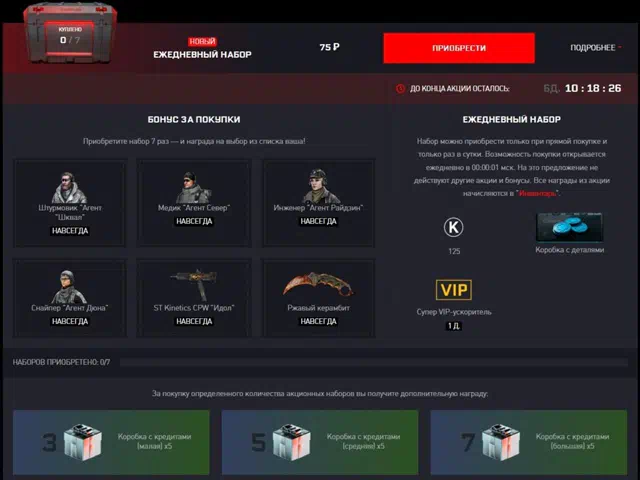Click the Новый badge above set title
640x480 pixels.
(x=202, y=42)
